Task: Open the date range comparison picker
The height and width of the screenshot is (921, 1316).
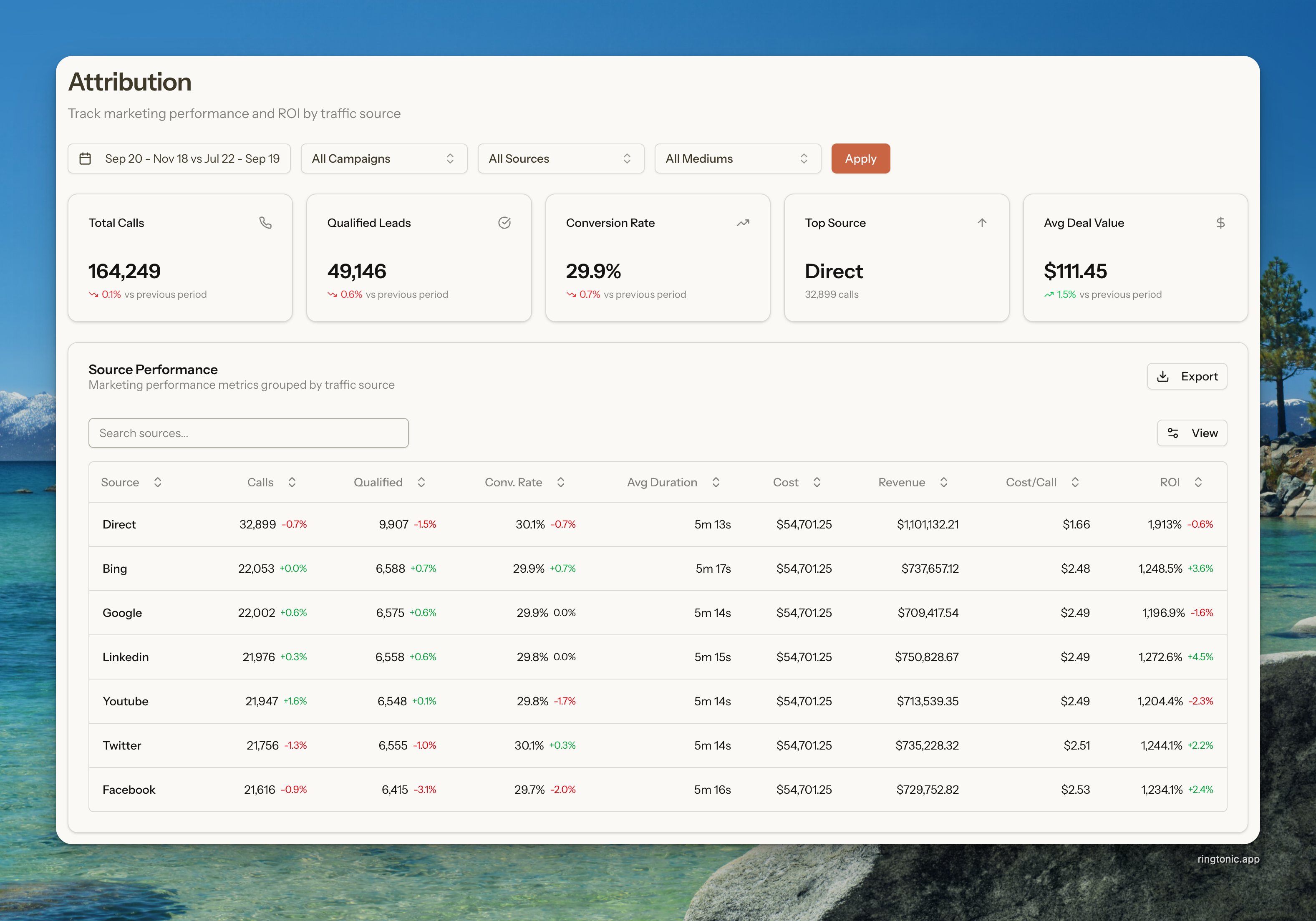Action: [179, 159]
